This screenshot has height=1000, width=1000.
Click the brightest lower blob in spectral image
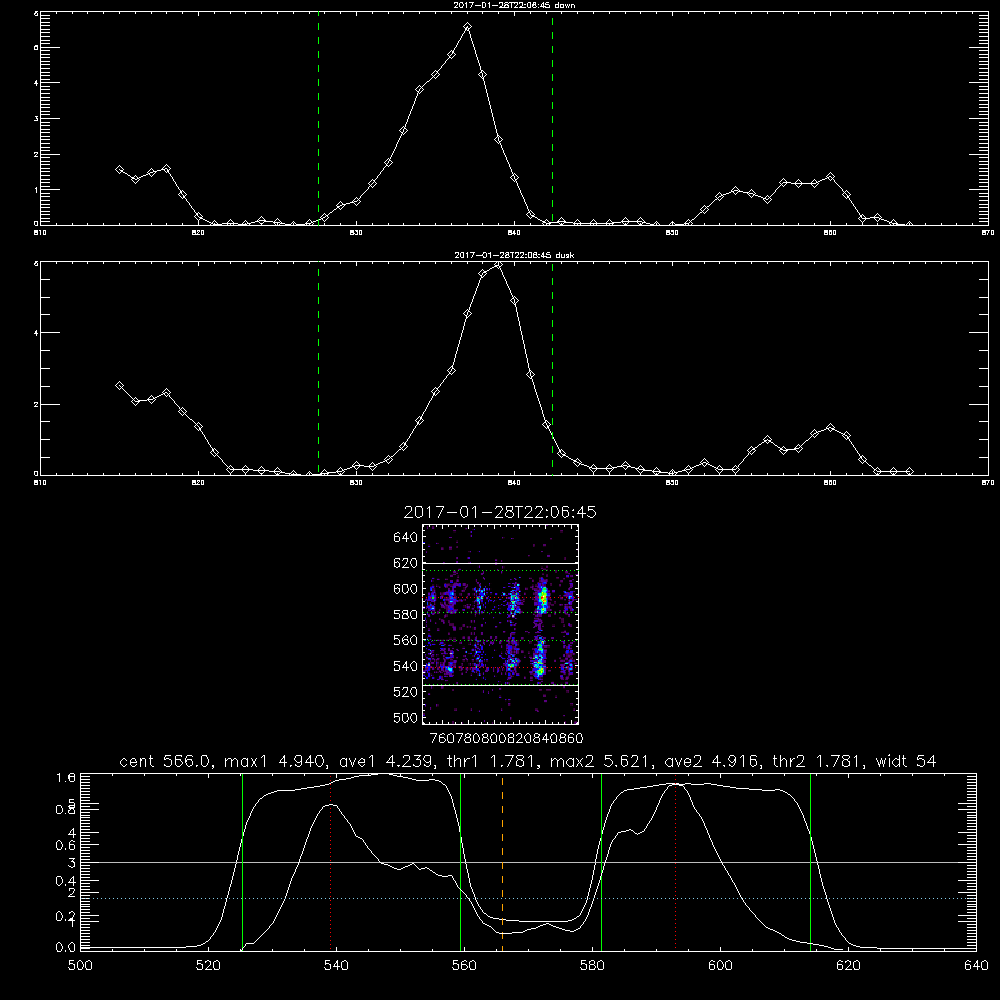click(x=539, y=660)
